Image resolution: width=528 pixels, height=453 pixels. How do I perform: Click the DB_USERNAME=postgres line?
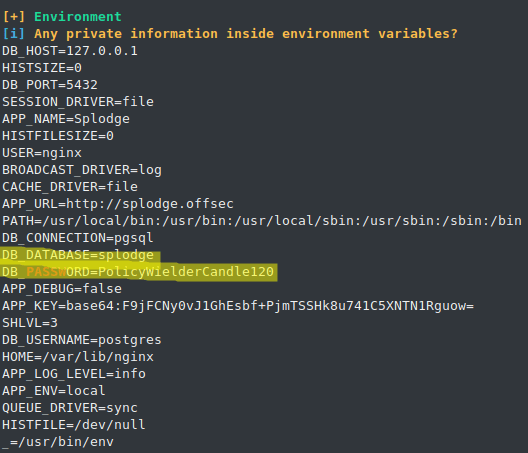point(82,340)
